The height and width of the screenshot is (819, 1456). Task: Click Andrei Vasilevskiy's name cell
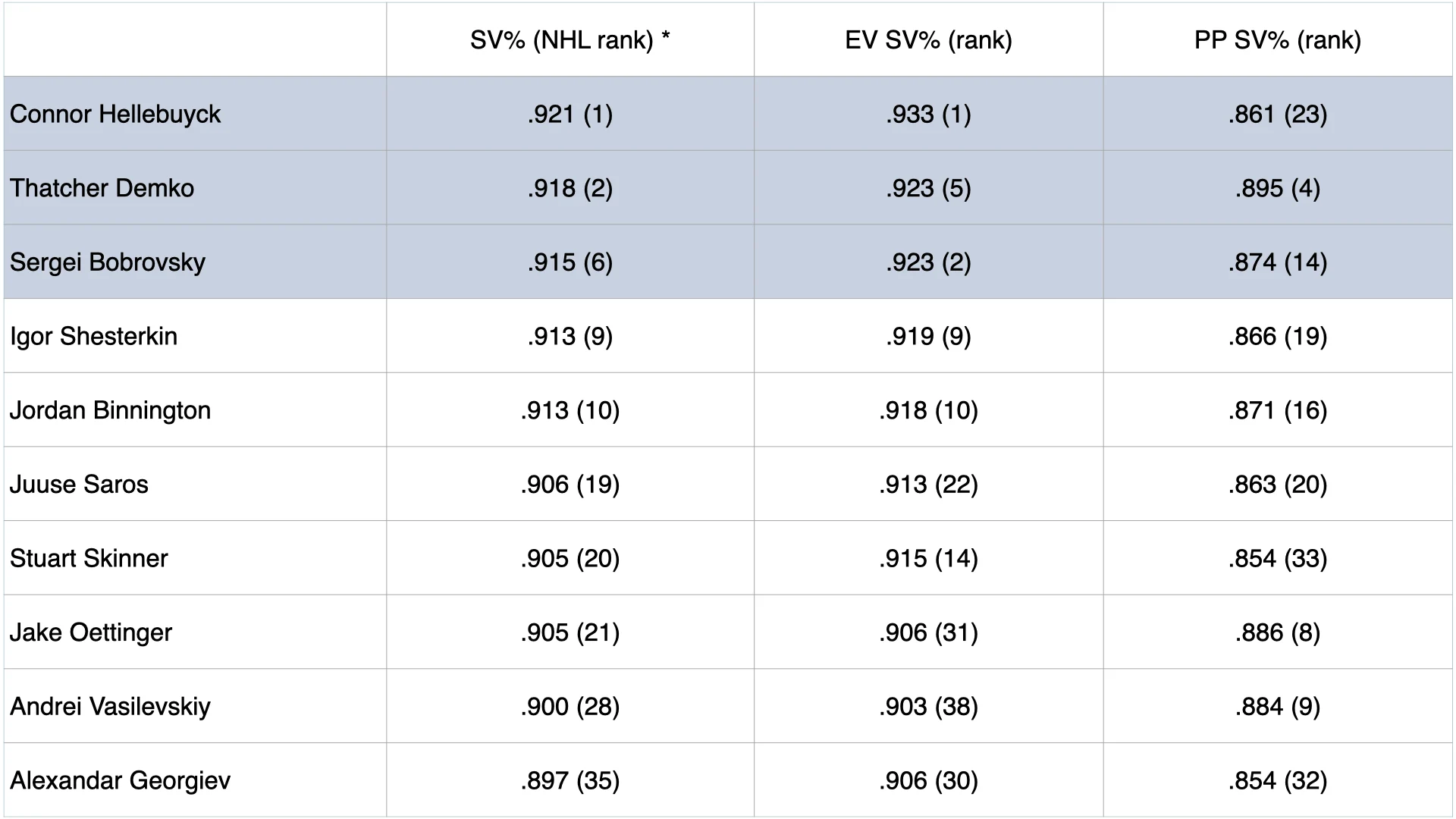pos(111,707)
